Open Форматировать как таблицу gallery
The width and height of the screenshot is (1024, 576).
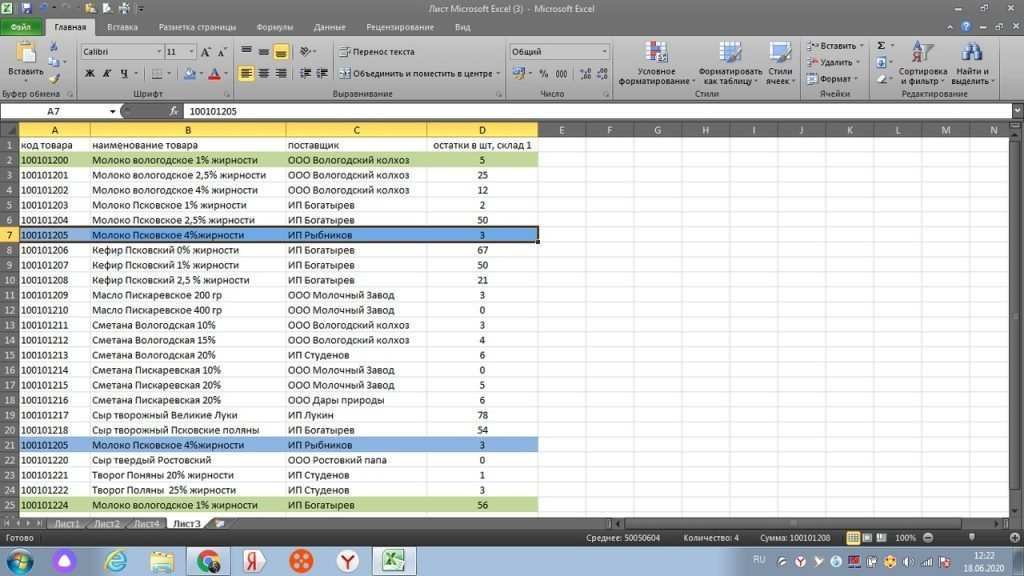(x=729, y=63)
